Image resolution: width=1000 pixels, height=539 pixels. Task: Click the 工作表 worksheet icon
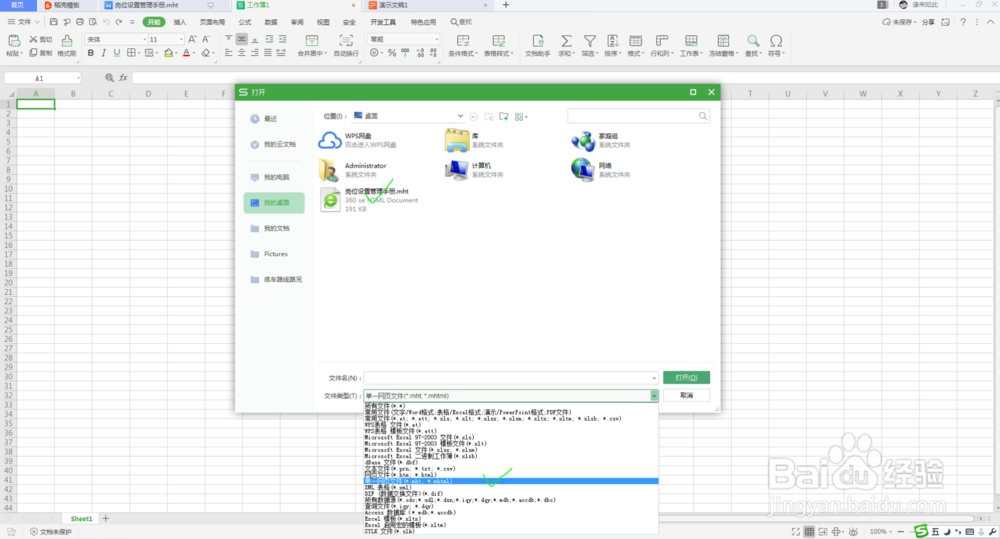point(691,41)
